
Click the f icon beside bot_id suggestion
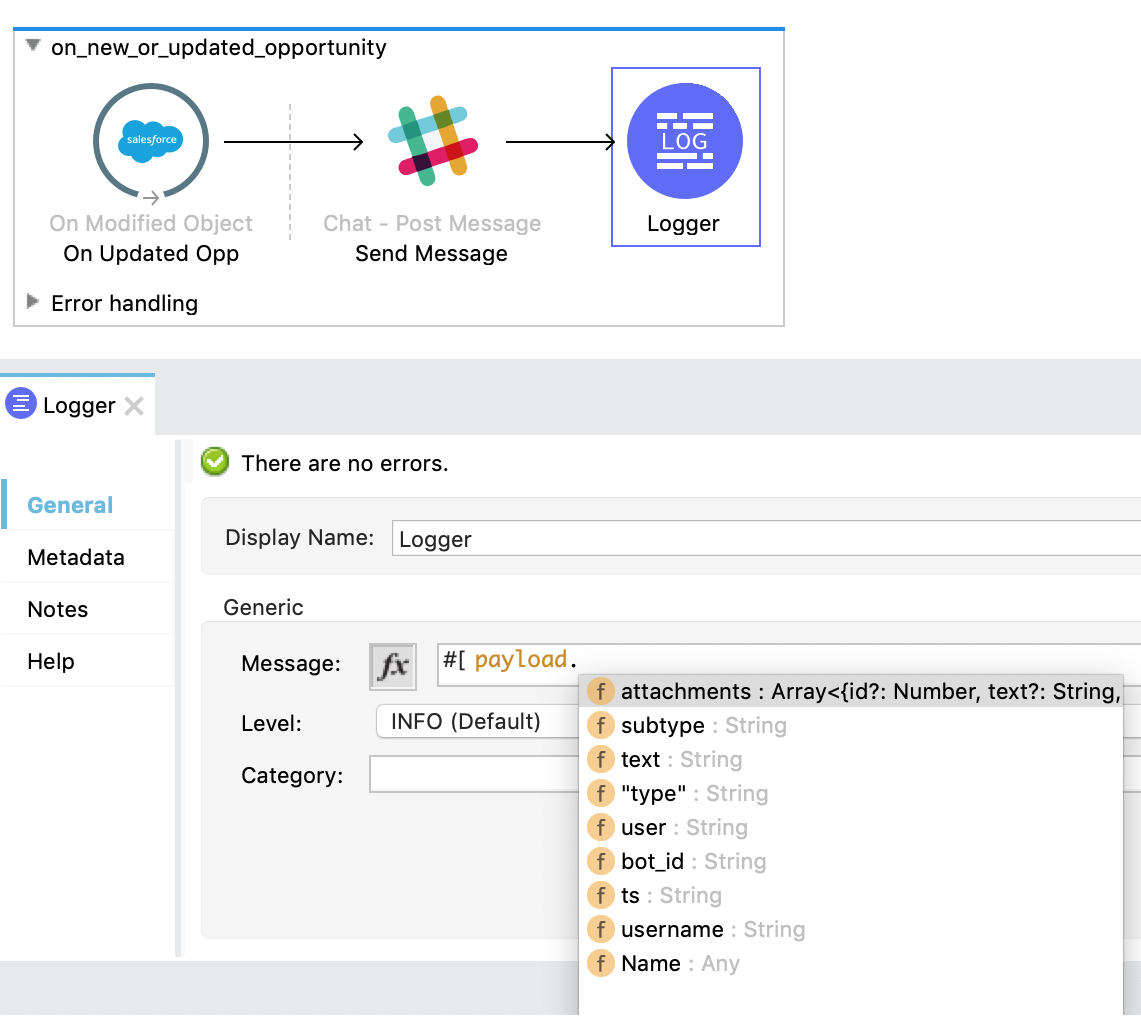tap(601, 861)
